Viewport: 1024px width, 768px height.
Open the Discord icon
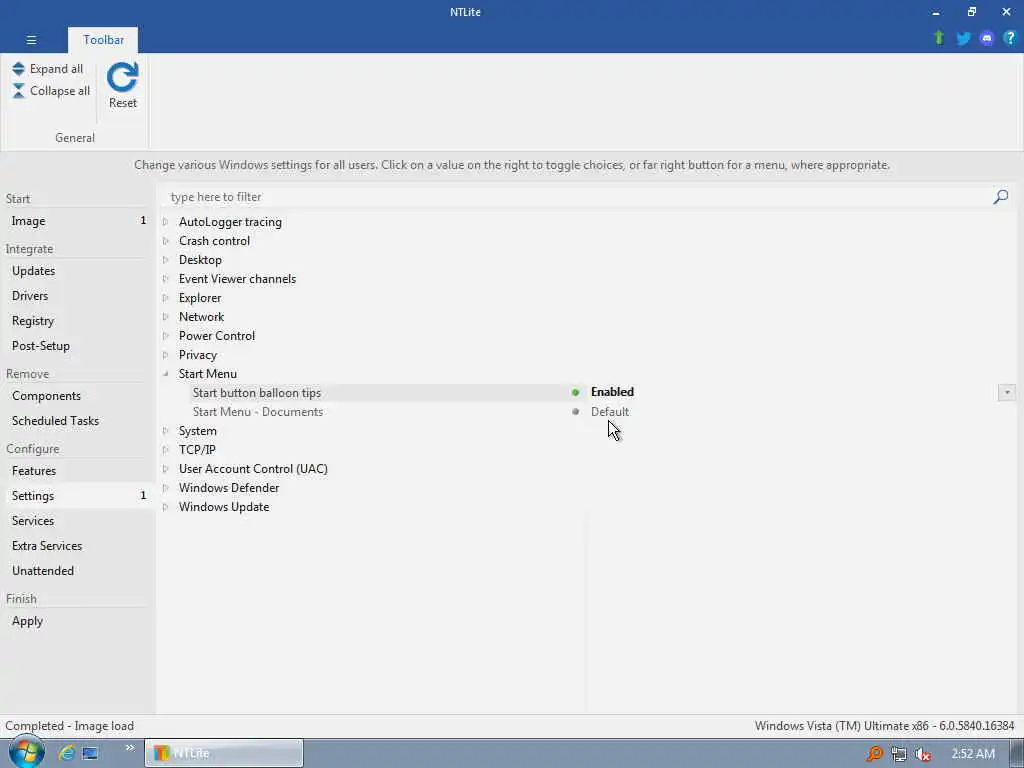coord(987,38)
